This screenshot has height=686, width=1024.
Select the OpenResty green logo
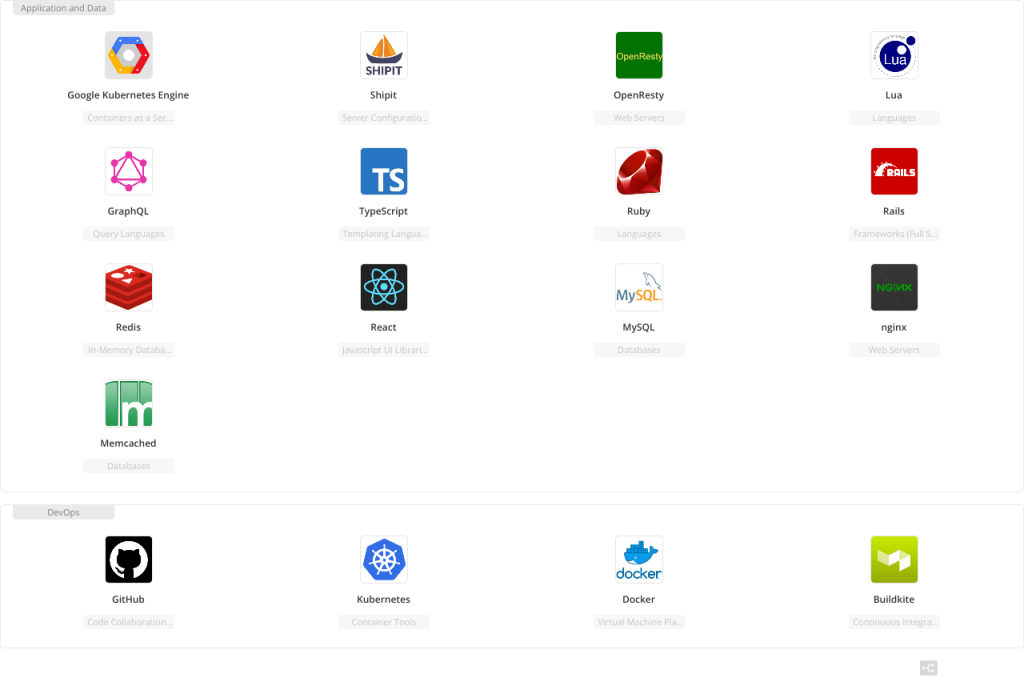pos(639,56)
